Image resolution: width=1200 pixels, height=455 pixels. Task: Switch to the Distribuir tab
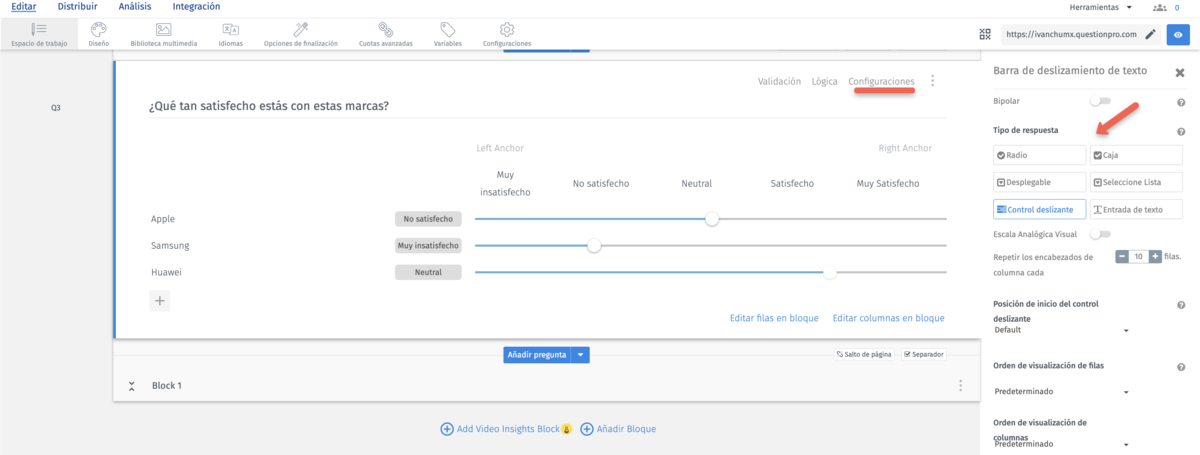[77, 7]
